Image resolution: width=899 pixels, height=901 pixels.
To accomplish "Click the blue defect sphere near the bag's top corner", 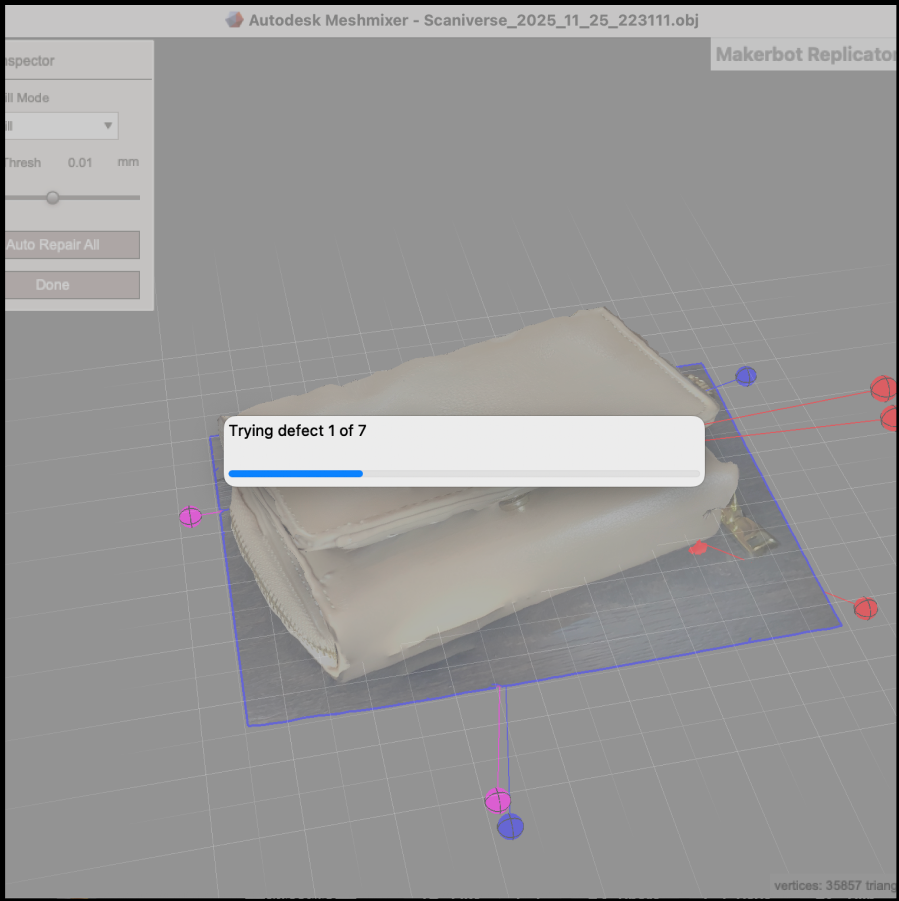I will point(745,376).
